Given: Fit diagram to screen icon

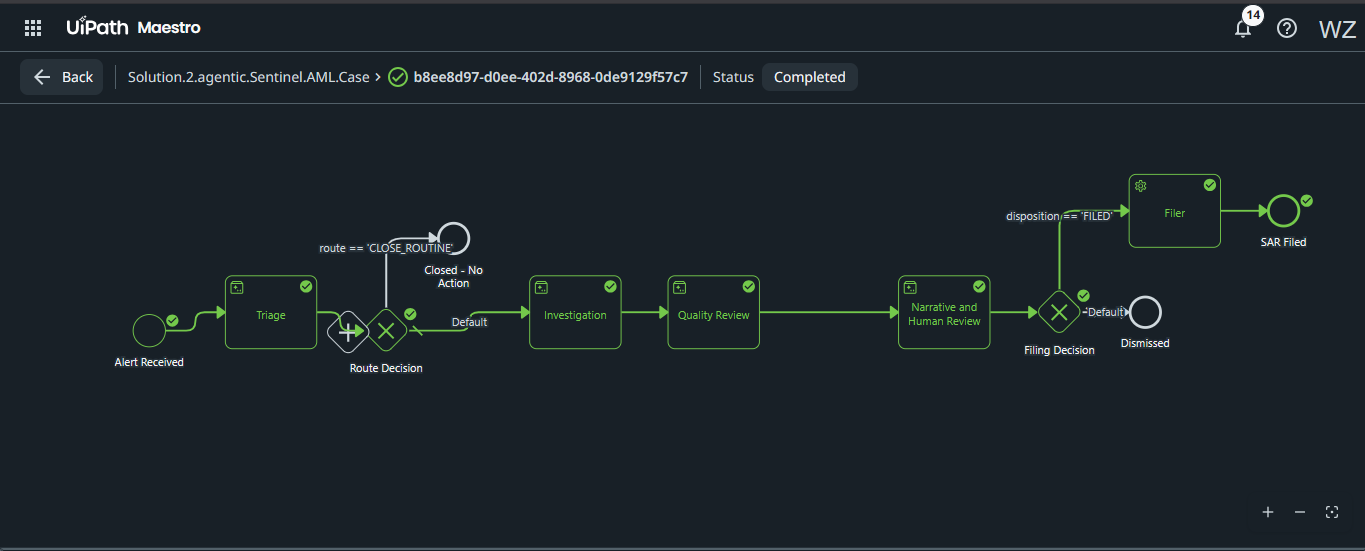Looking at the screenshot, I should coord(1332,512).
